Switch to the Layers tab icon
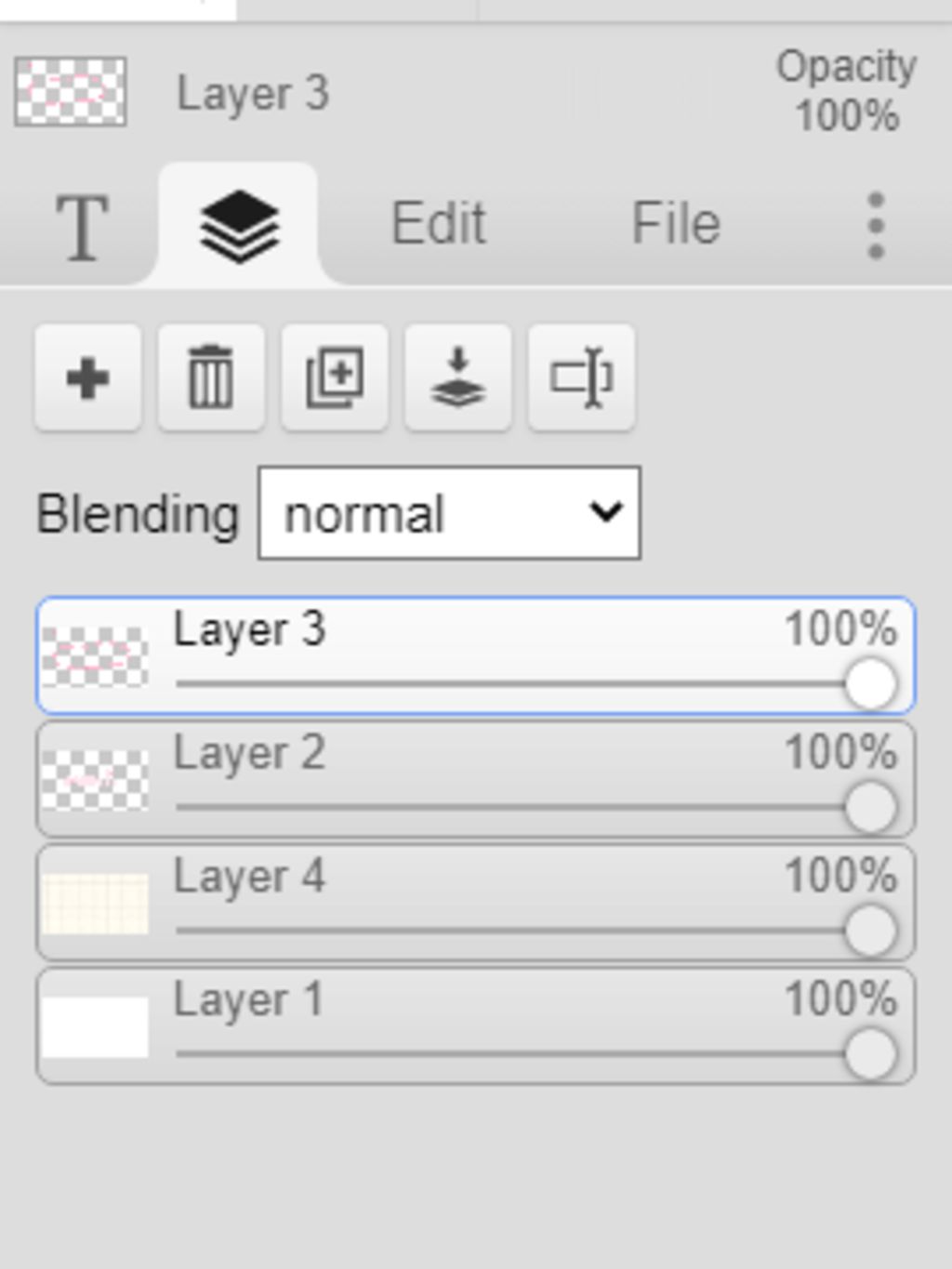This screenshot has width=952, height=1269. tap(239, 226)
